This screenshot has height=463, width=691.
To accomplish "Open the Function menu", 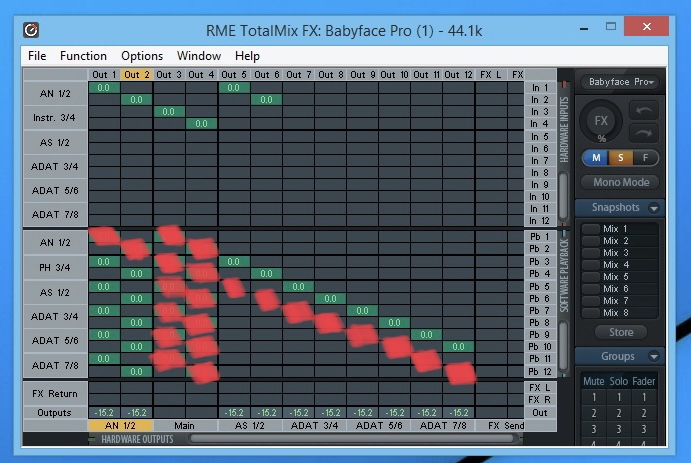I will coord(83,56).
